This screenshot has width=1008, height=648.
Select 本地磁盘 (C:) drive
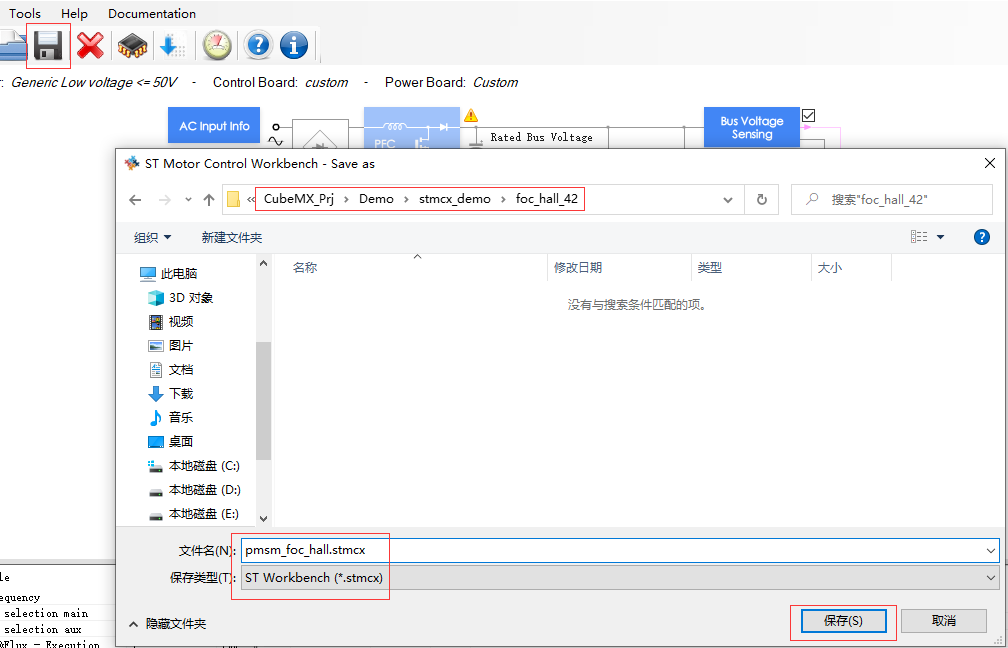(x=194, y=465)
